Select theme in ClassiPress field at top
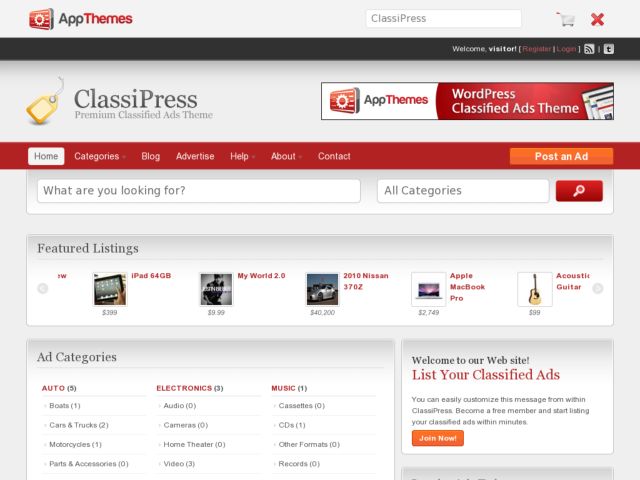Image resolution: width=640 pixels, height=480 pixels. [444, 19]
